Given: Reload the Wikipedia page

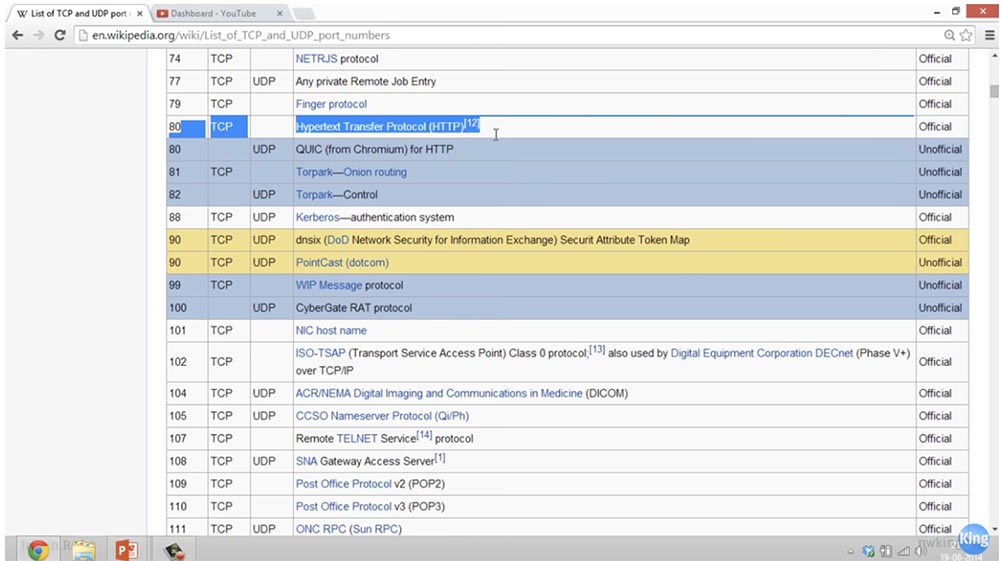Looking at the screenshot, I should tap(60, 35).
